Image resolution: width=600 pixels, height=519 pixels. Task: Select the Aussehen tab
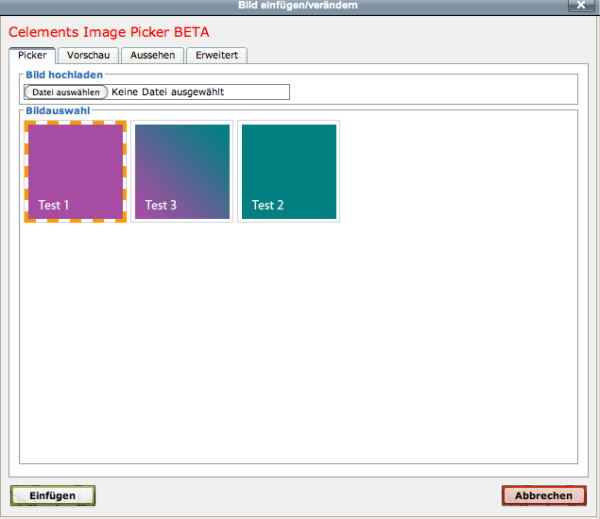click(x=153, y=55)
